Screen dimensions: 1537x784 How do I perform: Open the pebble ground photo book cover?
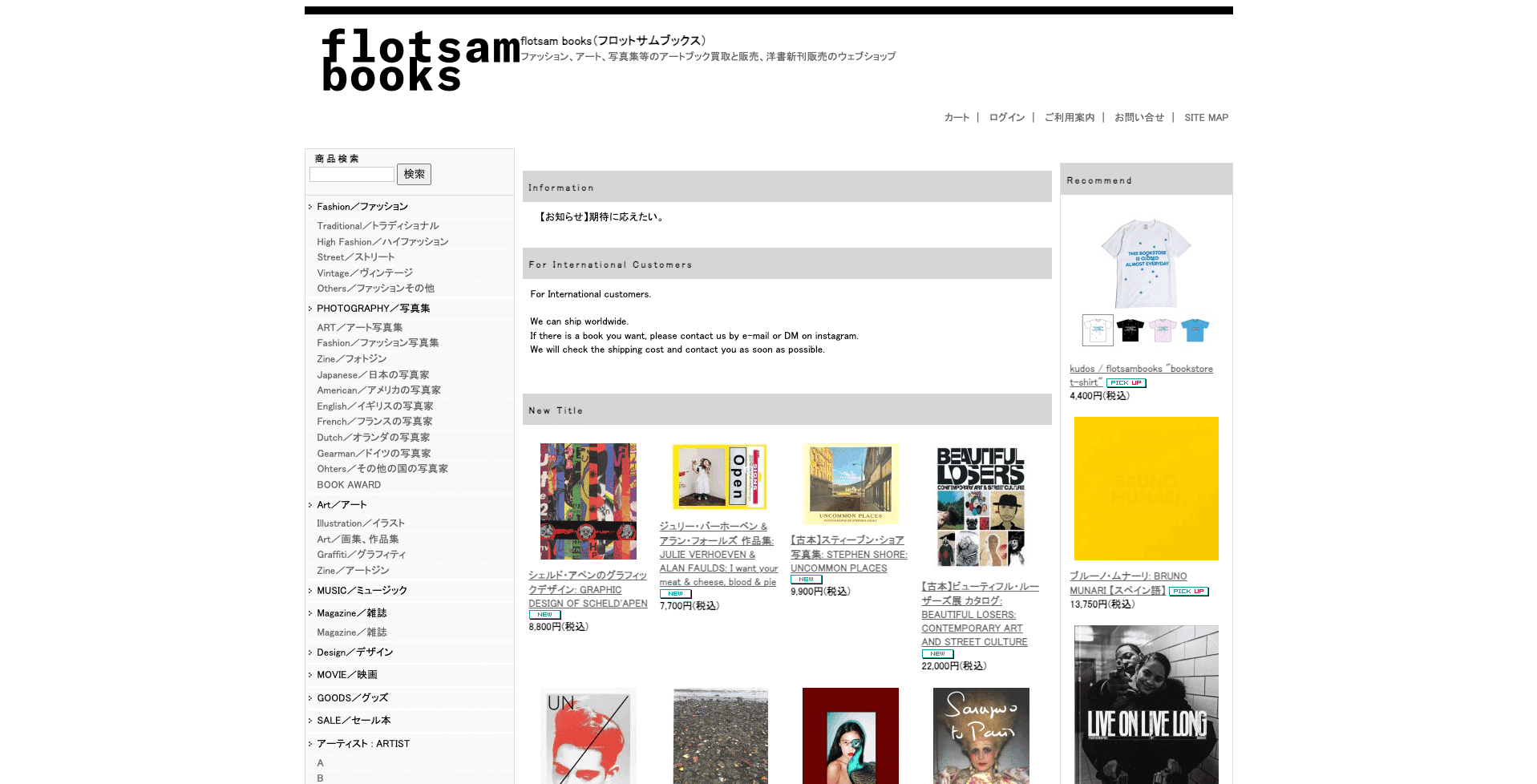tap(720, 736)
